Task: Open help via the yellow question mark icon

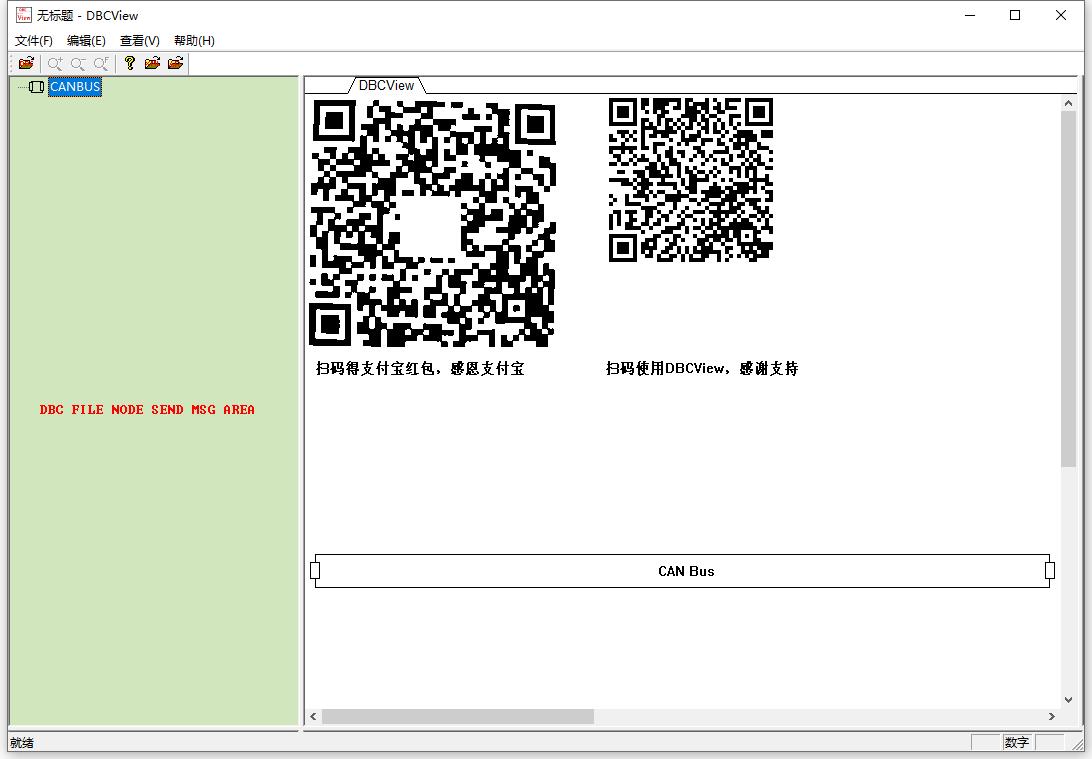Action: (130, 63)
